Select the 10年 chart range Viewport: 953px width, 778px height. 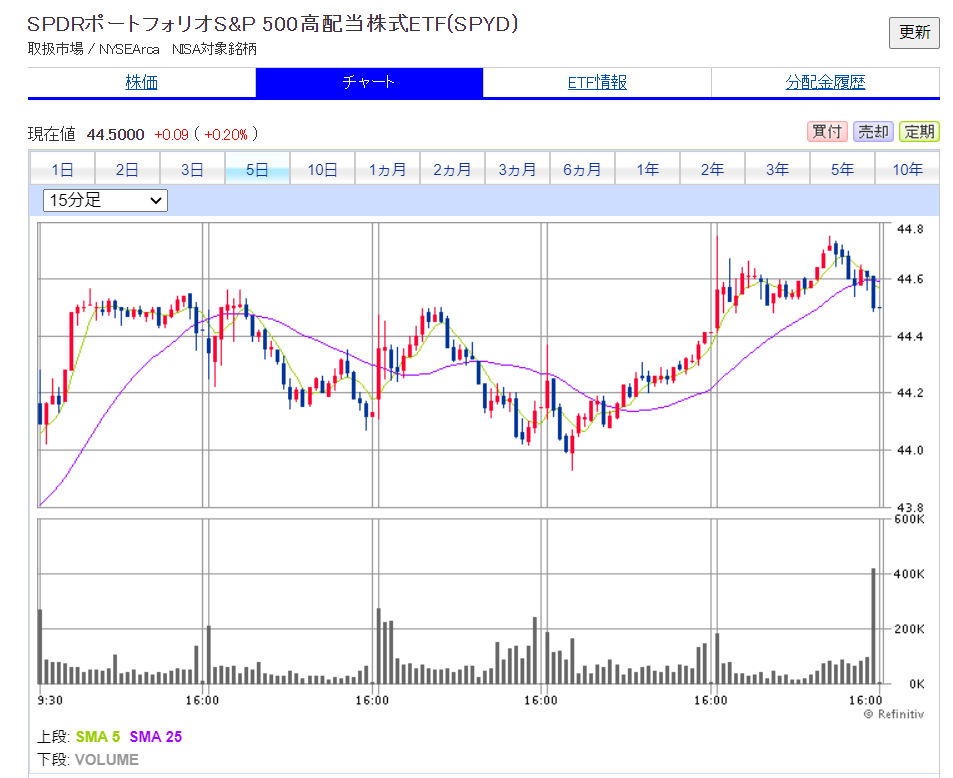[907, 169]
